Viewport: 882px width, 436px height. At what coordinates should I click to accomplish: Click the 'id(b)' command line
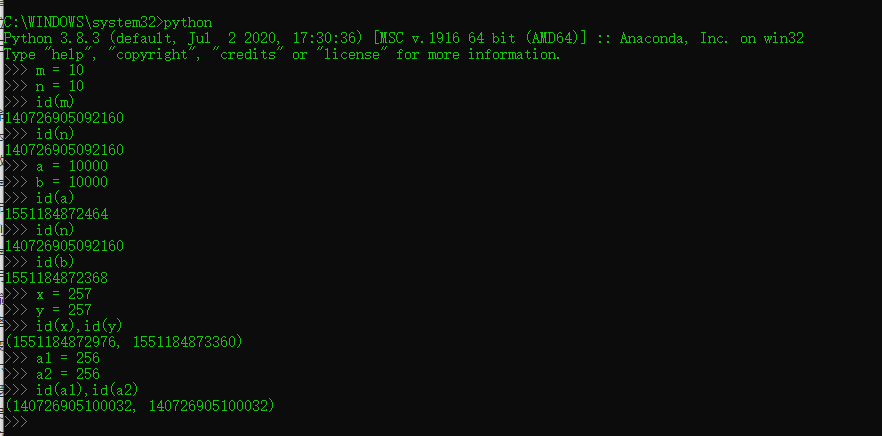coord(39,262)
